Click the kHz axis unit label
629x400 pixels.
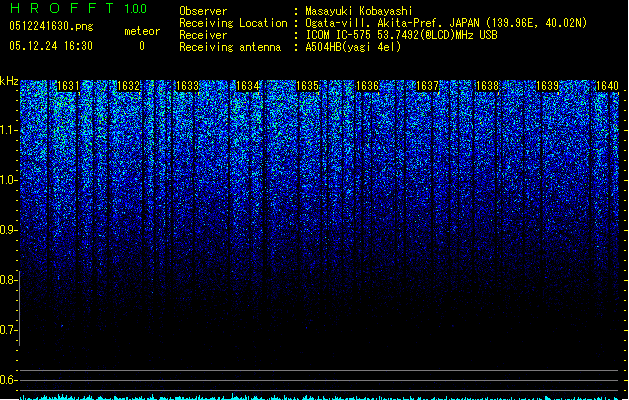click(x=9, y=81)
